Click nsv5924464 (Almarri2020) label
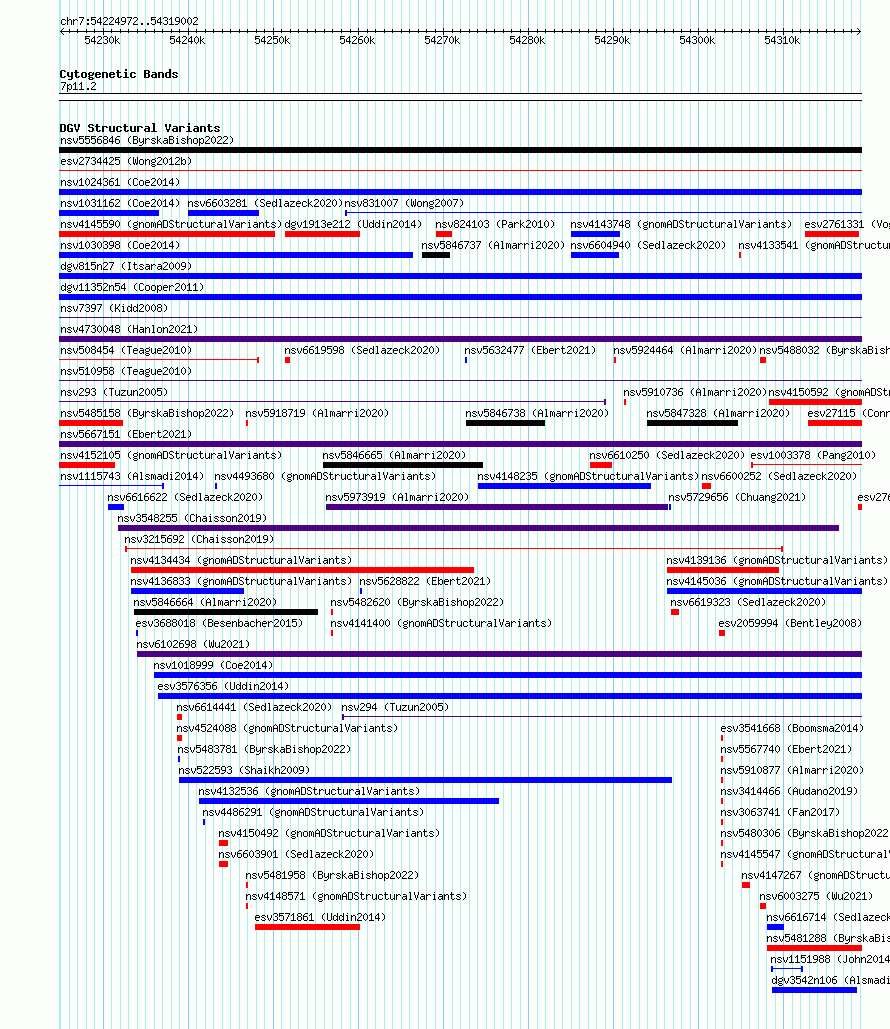This screenshot has width=890, height=1029. pyautogui.click(x=685, y=350)
